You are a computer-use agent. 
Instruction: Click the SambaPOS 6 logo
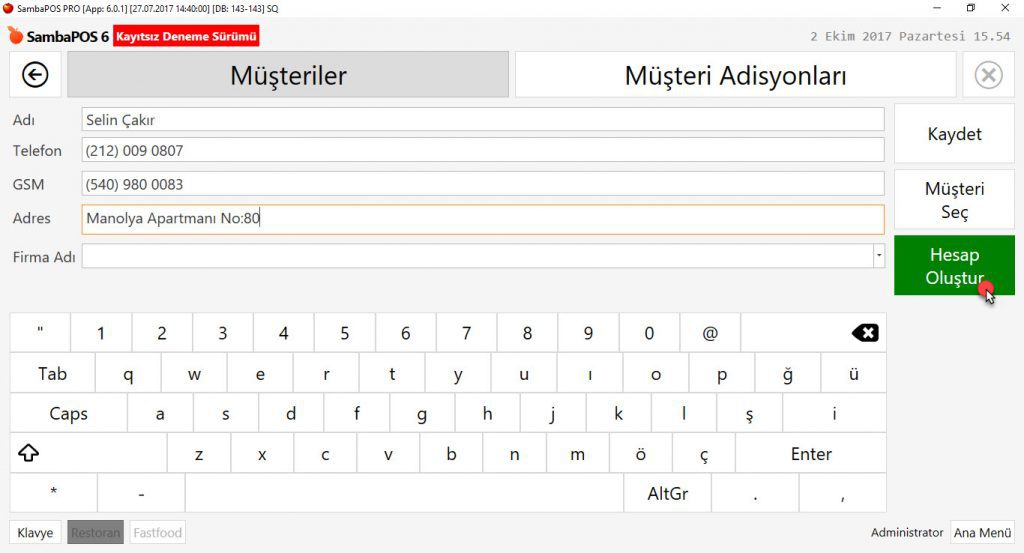tap(59, 37)
